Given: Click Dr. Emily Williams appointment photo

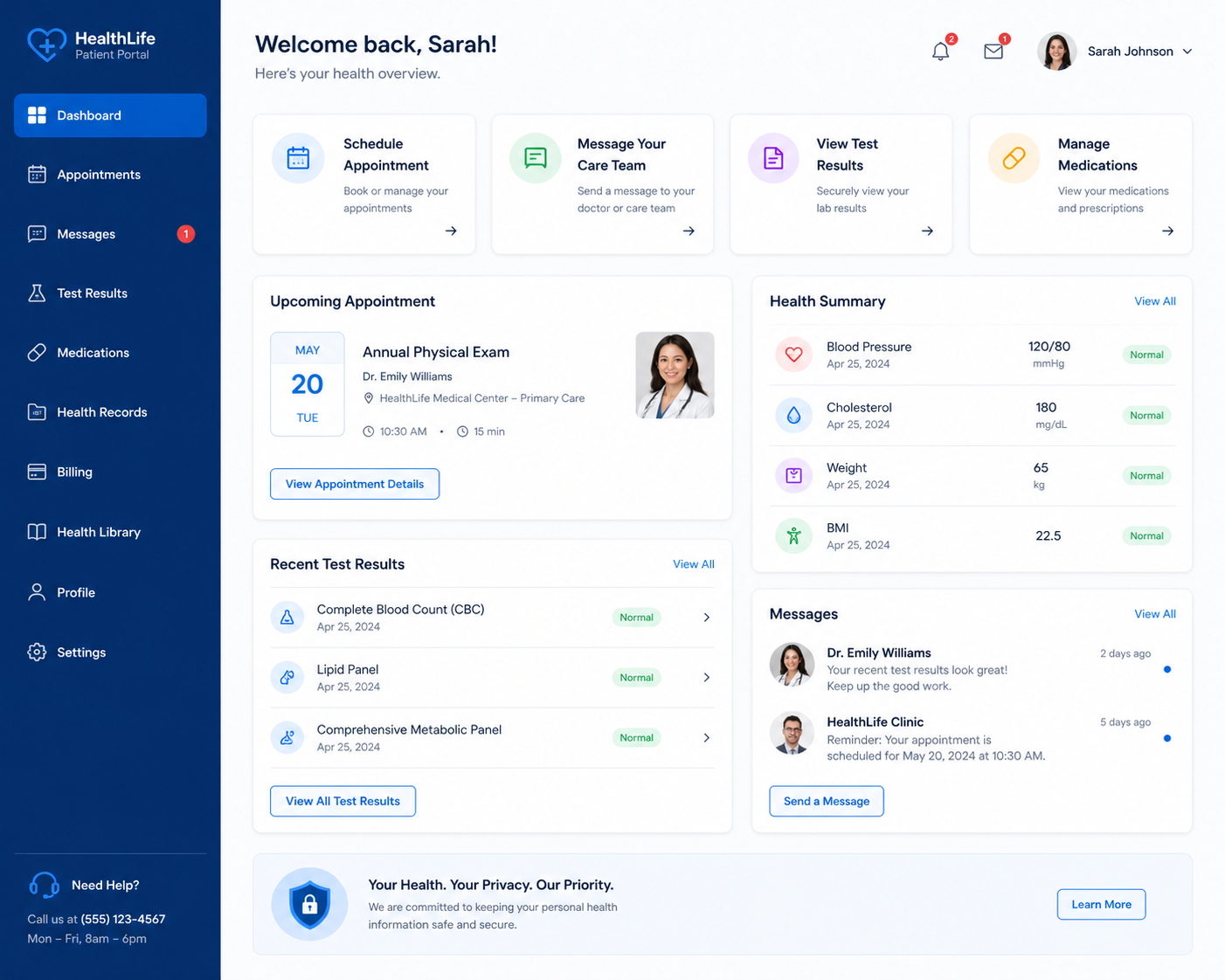Looking at the screenshot, I should (675, 375).
